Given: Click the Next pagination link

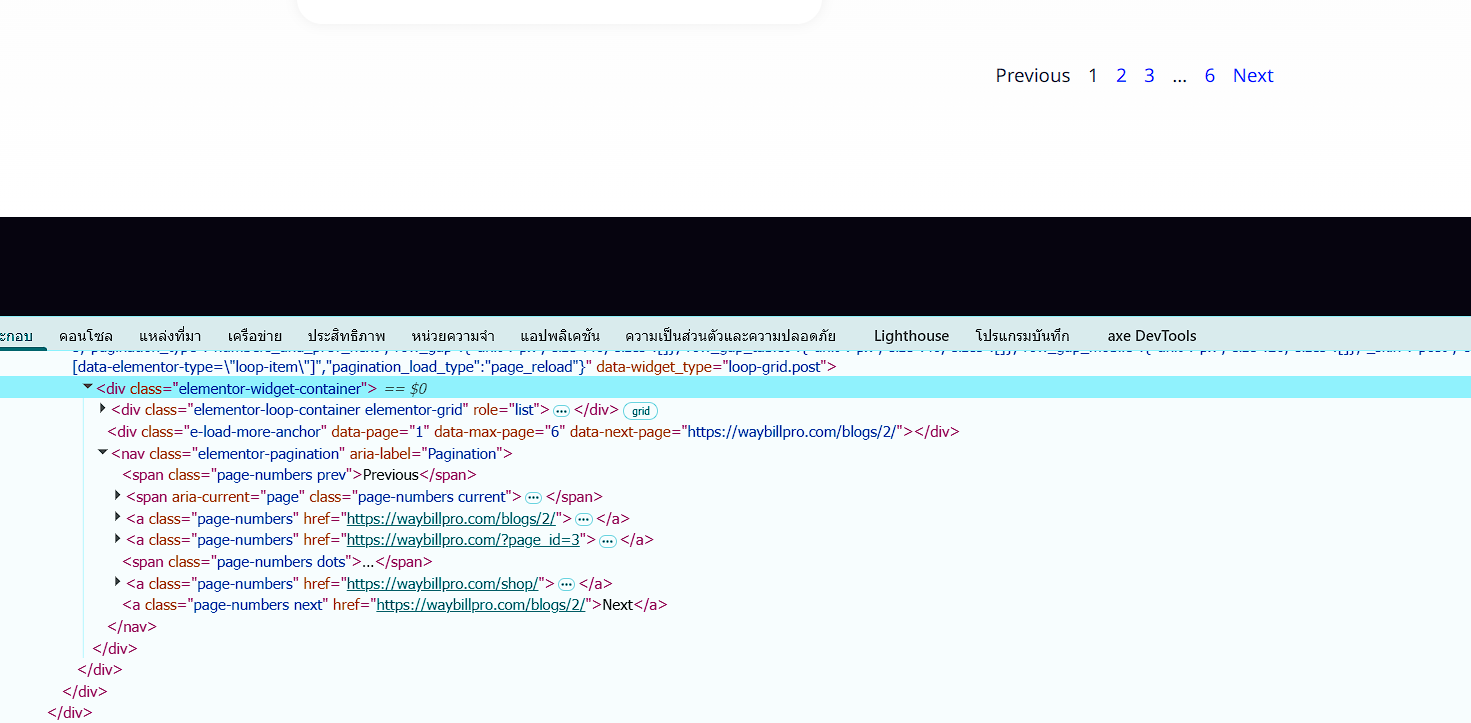Looking at the screenshot, I should pos(1252,76).
